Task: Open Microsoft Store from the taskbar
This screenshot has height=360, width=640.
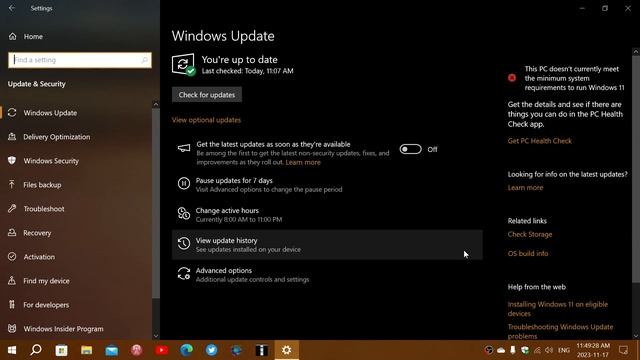Action: [62, 350]
